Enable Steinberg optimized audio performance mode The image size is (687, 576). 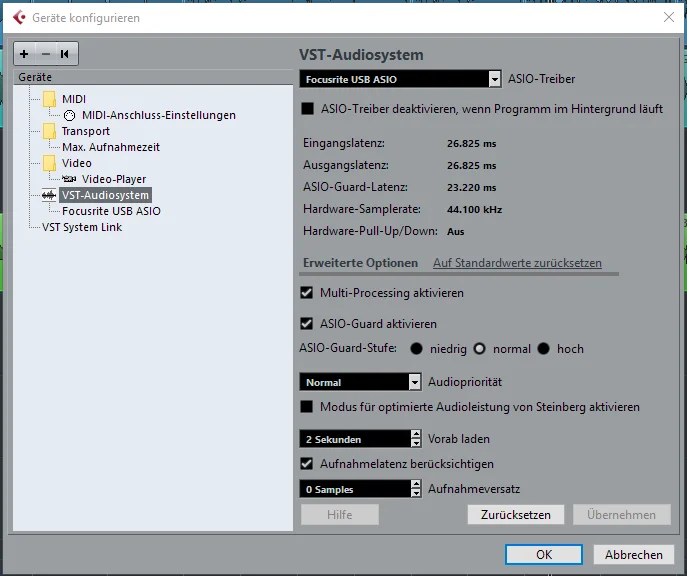308,407
